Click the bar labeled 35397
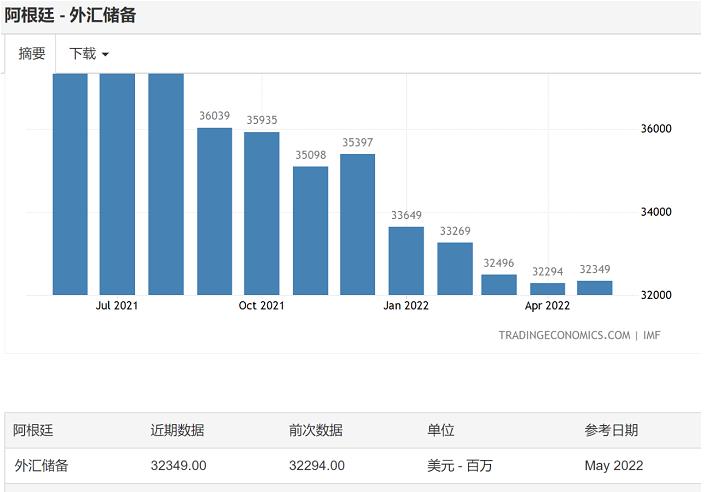Image resolution: width=709 pixels, height=492 pixels. [357, 224]
